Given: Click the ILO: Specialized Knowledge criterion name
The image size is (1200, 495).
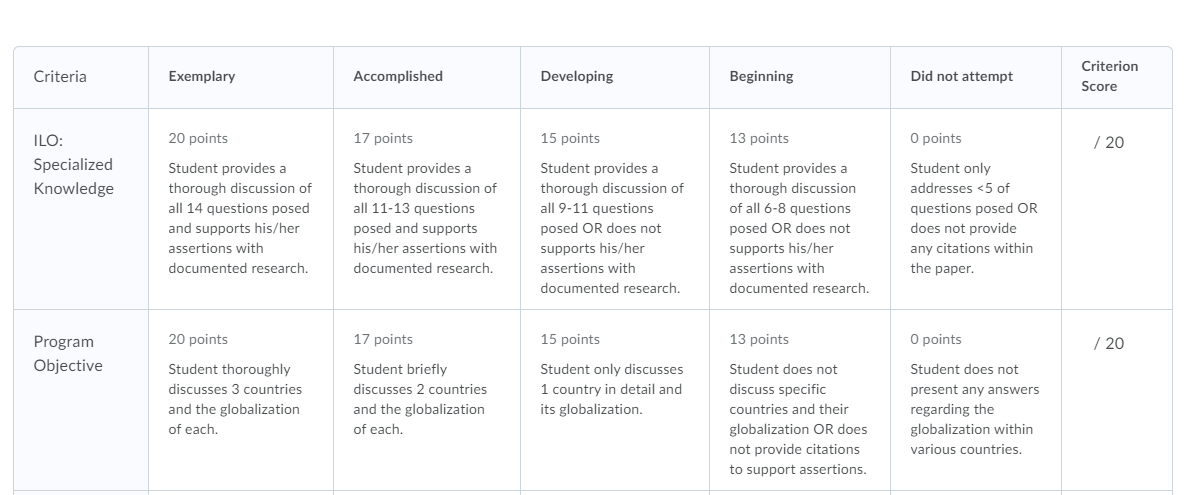Looking at the screenshot, I should (x=74, y=164).
